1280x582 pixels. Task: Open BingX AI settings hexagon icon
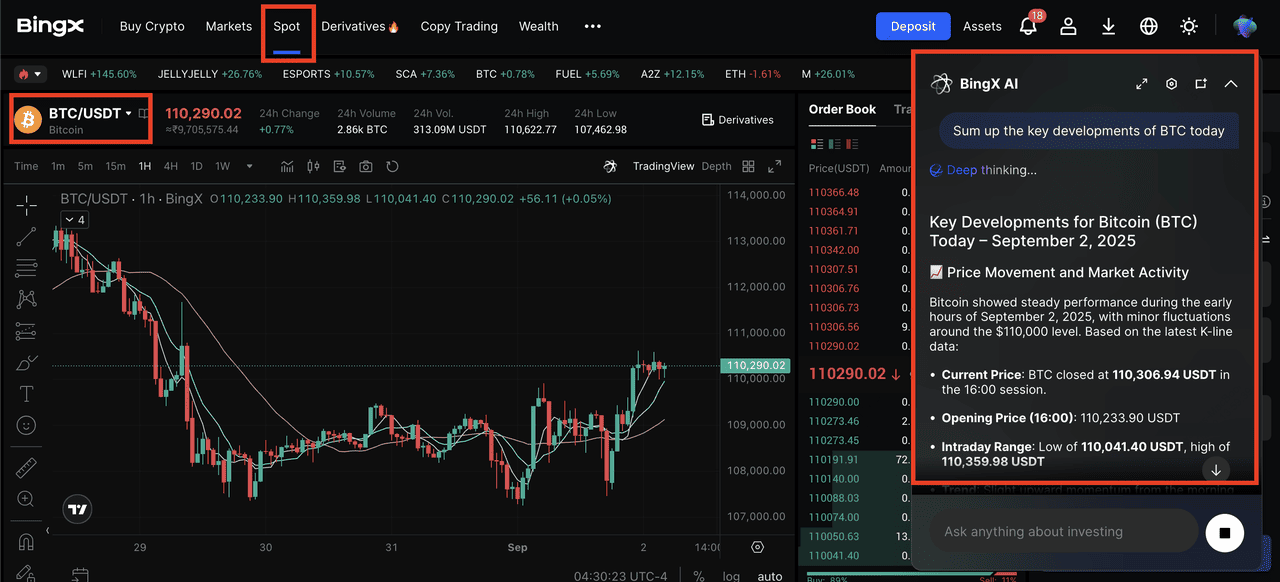[x=1172, y=84]
